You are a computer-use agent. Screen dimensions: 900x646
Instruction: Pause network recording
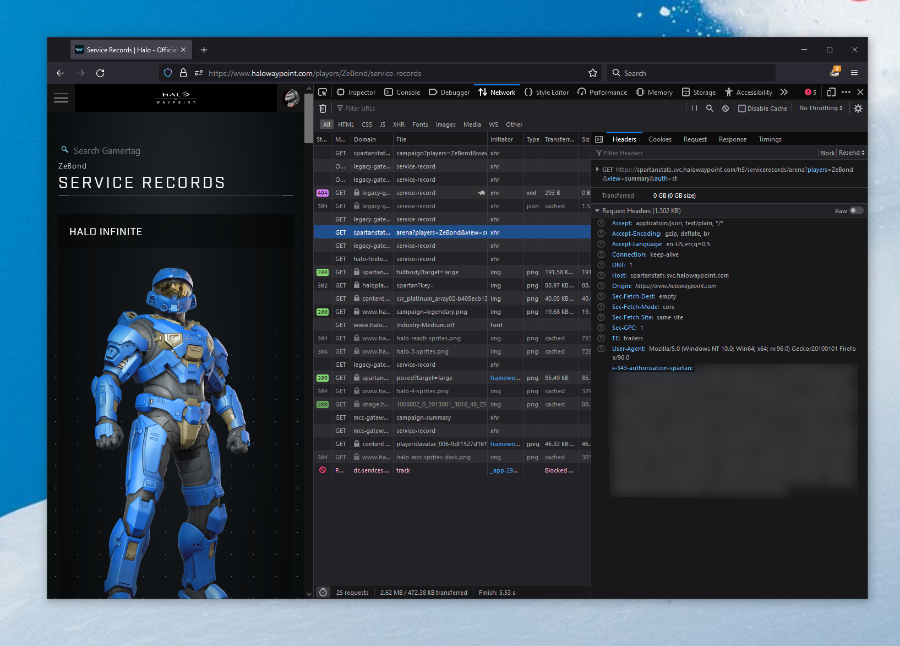(694, 108)
